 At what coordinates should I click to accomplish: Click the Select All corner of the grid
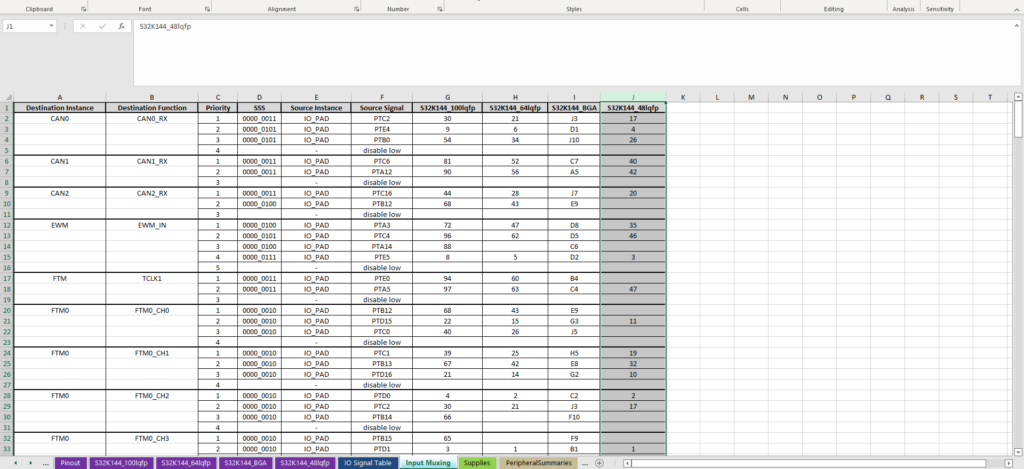coord(6,97)
